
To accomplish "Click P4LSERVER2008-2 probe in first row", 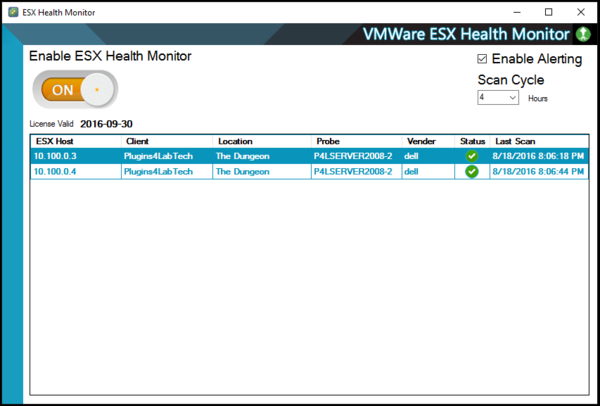I will 350,156.
